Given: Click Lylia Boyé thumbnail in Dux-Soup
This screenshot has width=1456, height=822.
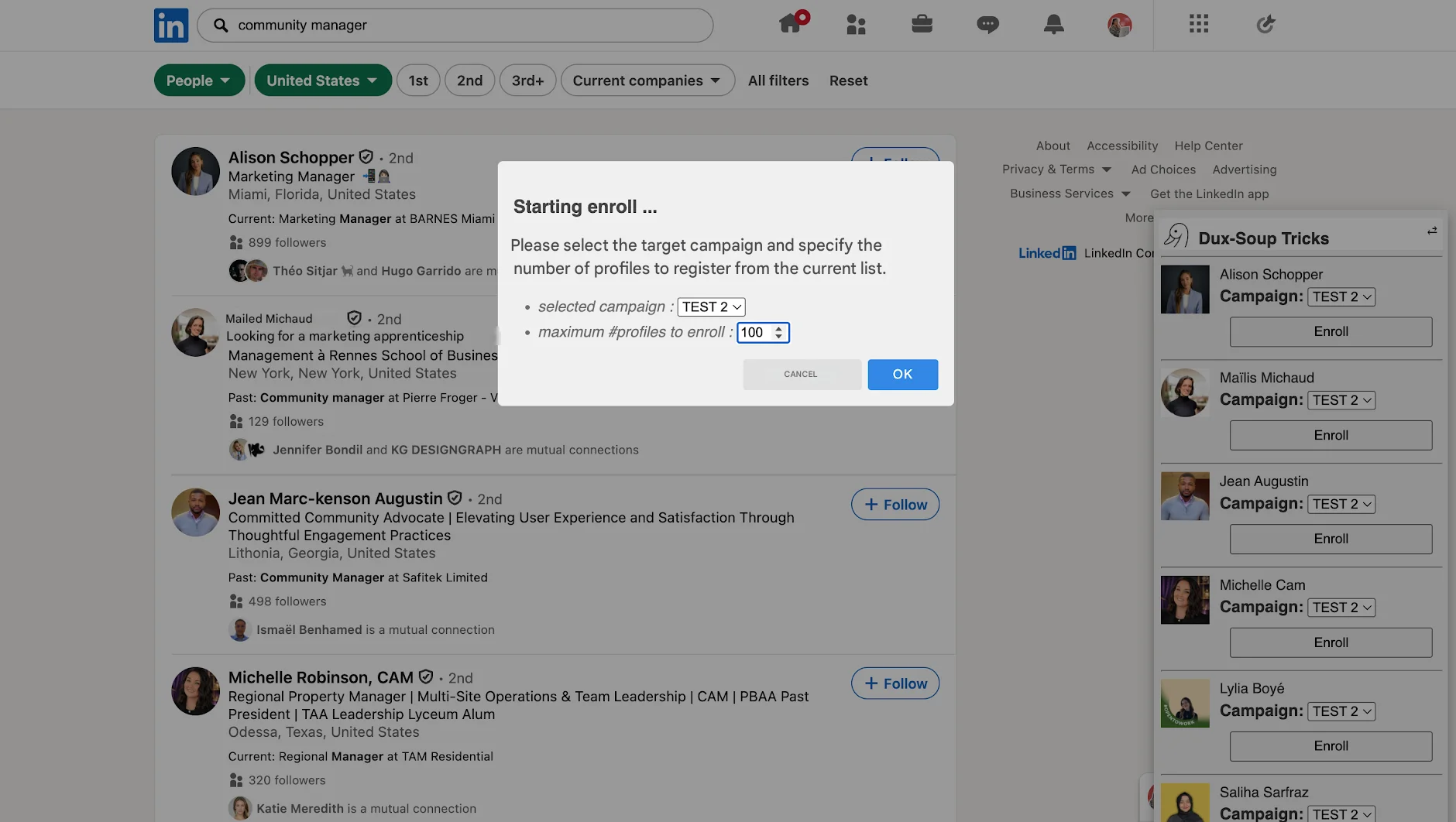Looking at the screenshot, I should (1185, 703).
